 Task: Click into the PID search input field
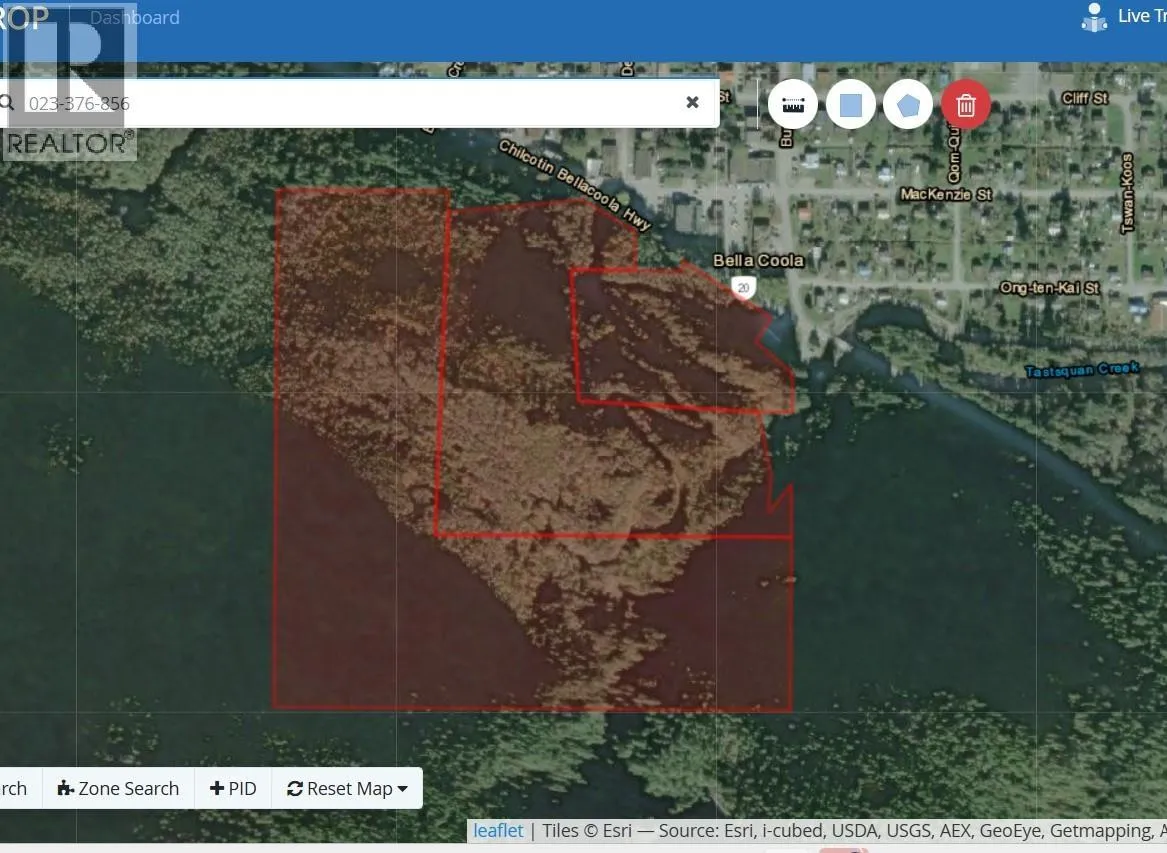click(x=350, y=103)
